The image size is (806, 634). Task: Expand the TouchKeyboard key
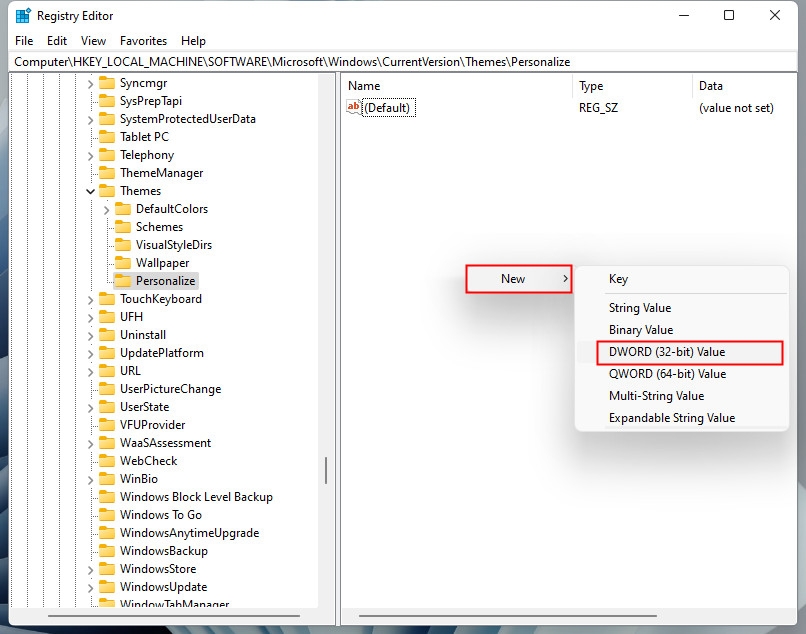[90, 299]
